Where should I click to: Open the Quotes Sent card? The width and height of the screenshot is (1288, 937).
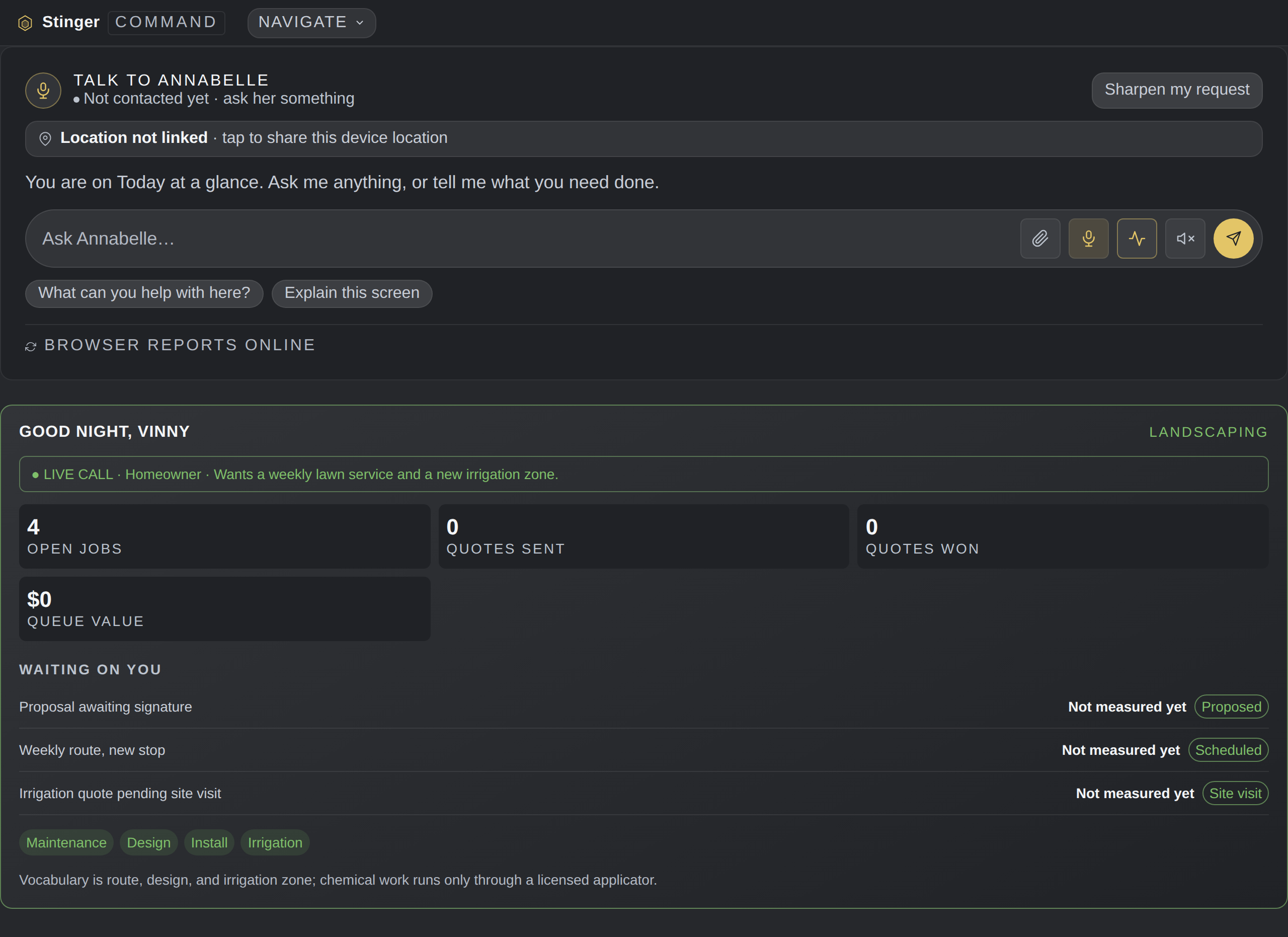[643, 536]
